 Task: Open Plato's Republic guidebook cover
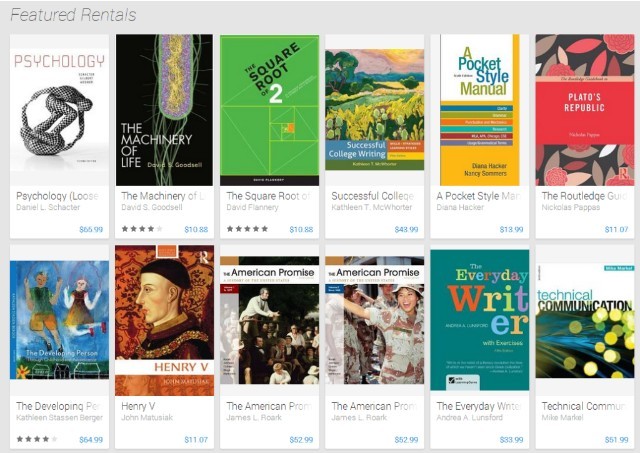pyautogui.click(x=585, y=110)
